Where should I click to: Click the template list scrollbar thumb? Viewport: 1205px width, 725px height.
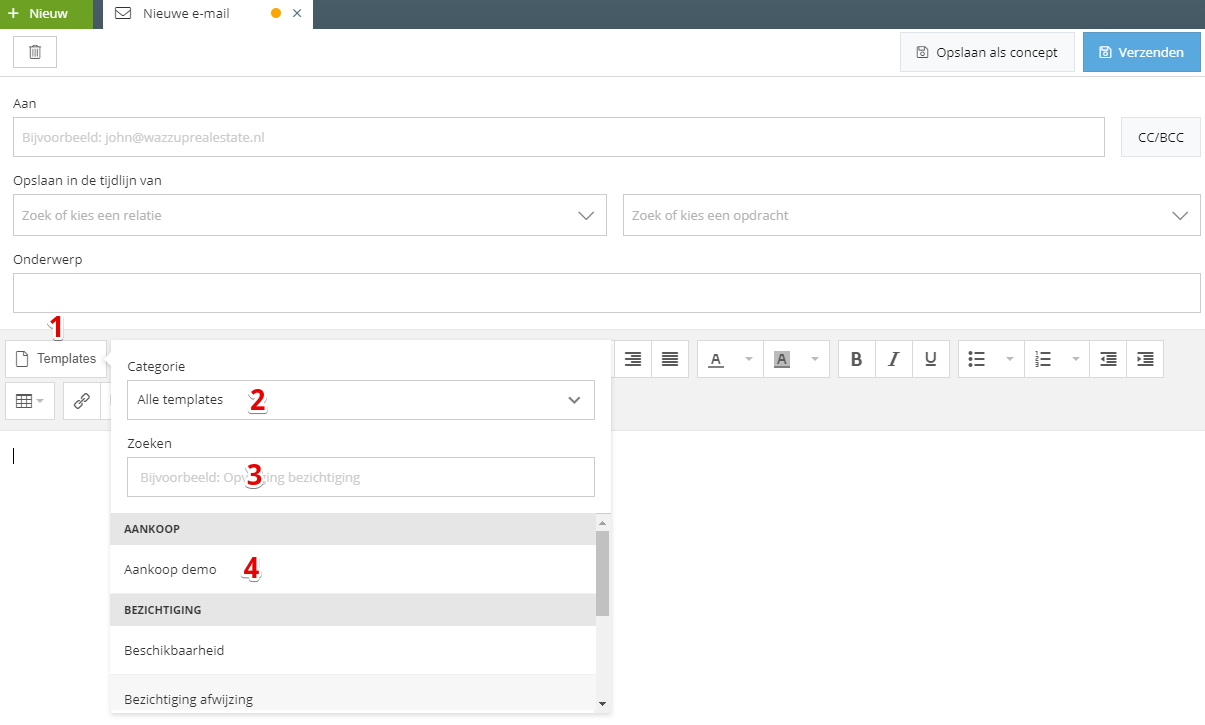(x=602, y=573)
